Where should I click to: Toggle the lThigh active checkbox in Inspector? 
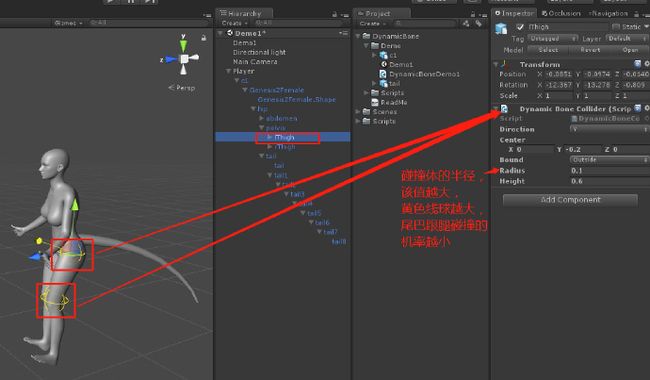pos(520,27)
